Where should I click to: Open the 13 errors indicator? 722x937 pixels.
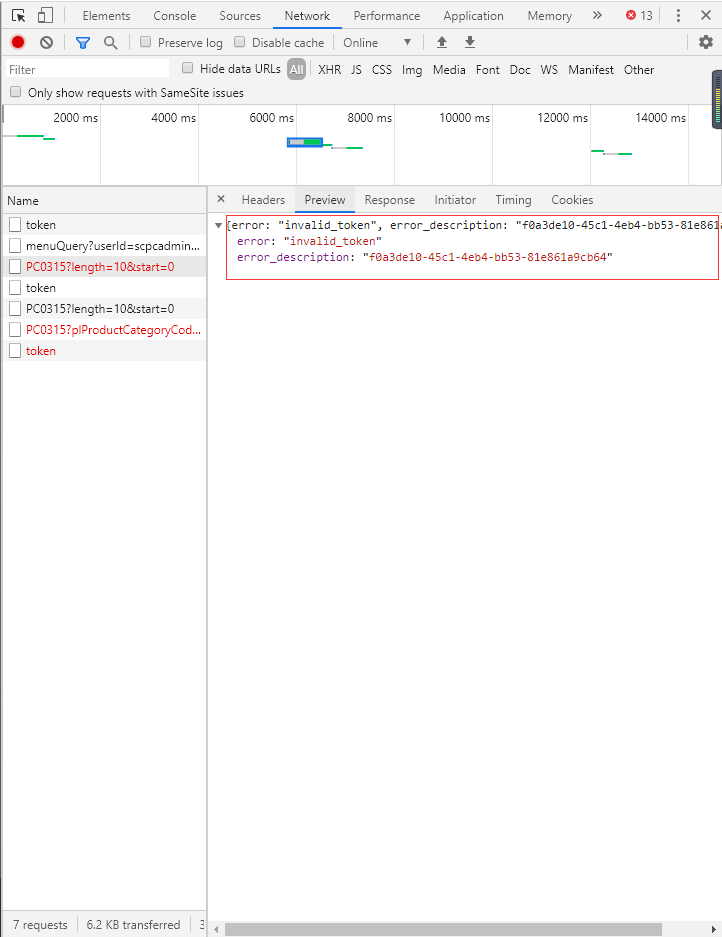[x=639, y=16]
